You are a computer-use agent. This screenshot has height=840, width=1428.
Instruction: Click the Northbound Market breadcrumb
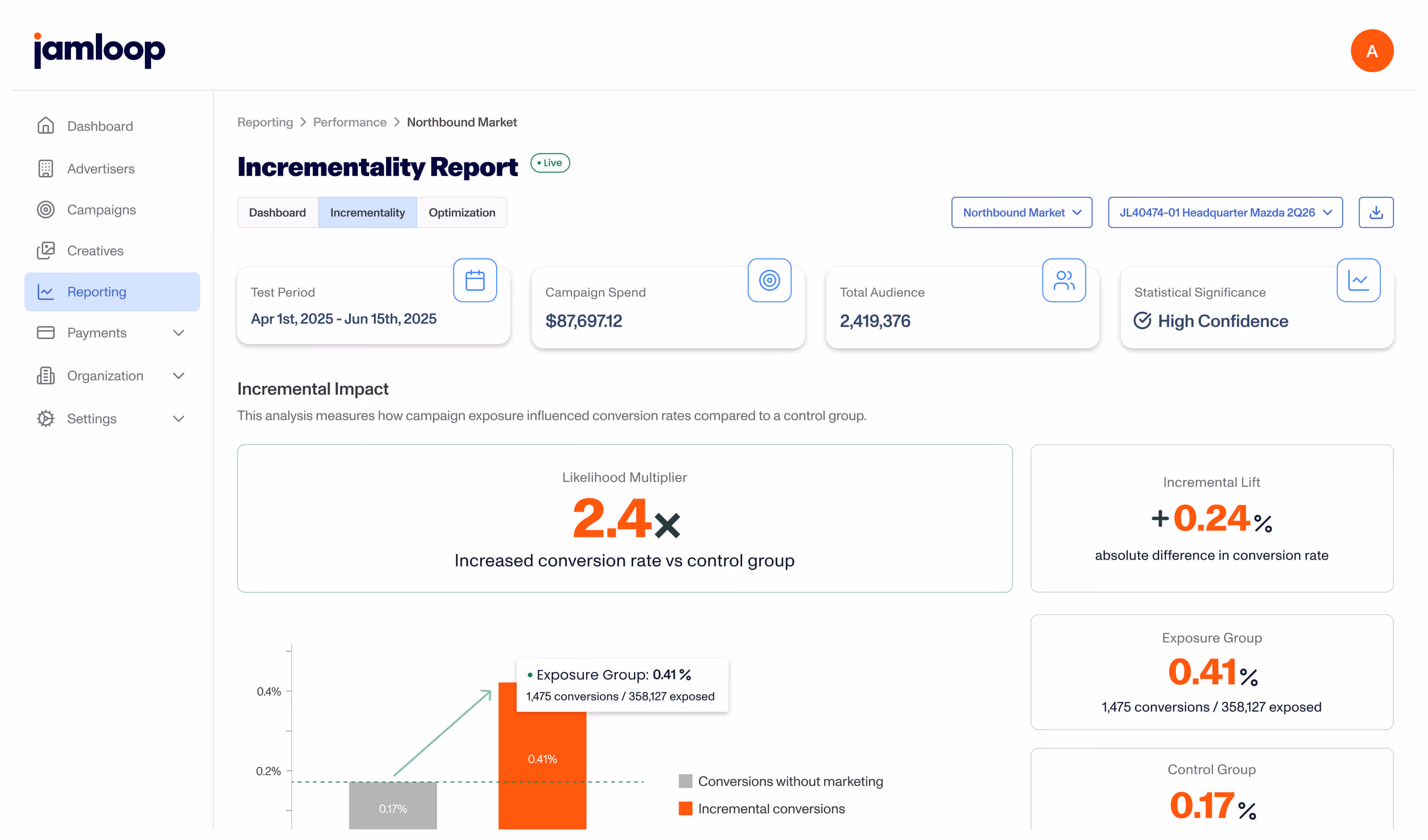point(462,122)
